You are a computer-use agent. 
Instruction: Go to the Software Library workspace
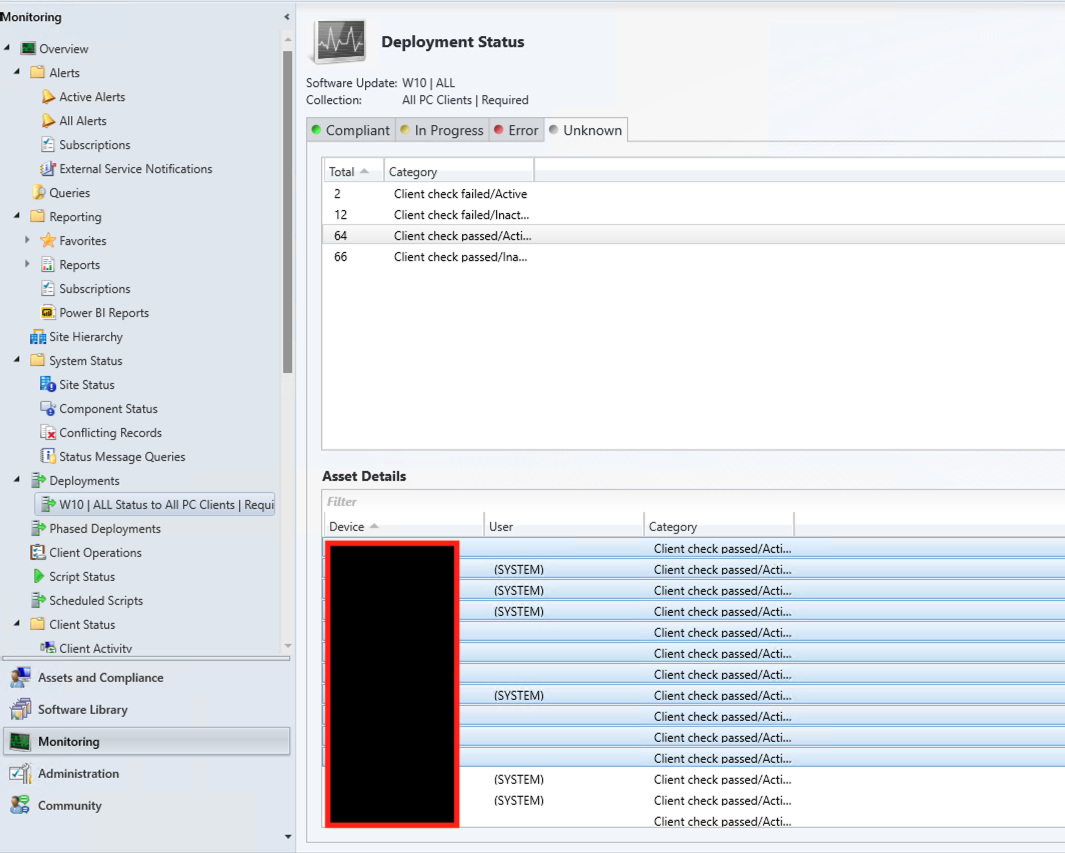(82, 710)
